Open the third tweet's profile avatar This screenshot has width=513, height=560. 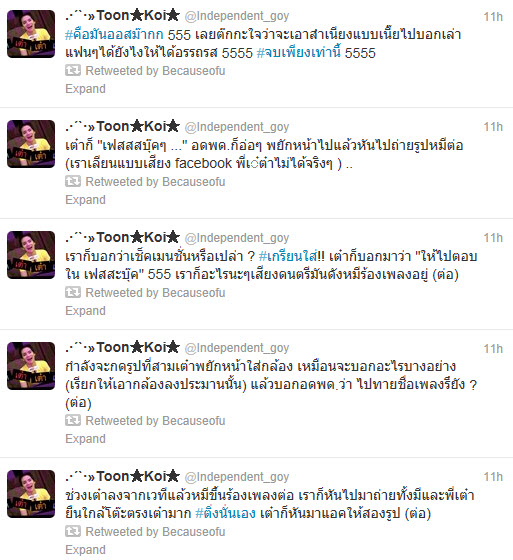(31, 255)
